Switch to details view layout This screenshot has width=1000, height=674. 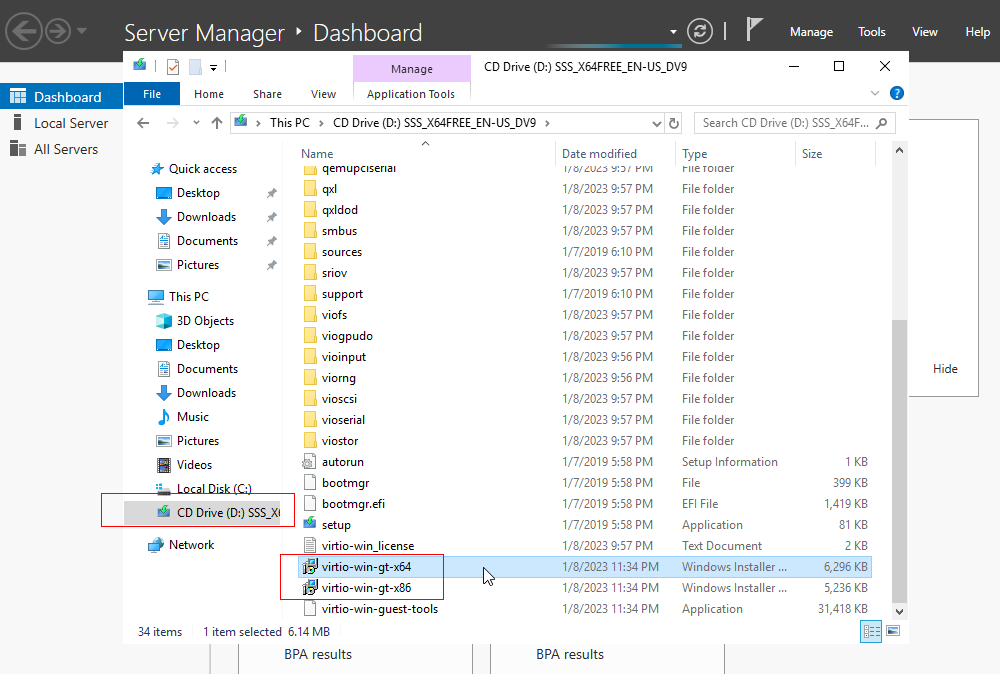pyautogui.click(x=871, y=631)
